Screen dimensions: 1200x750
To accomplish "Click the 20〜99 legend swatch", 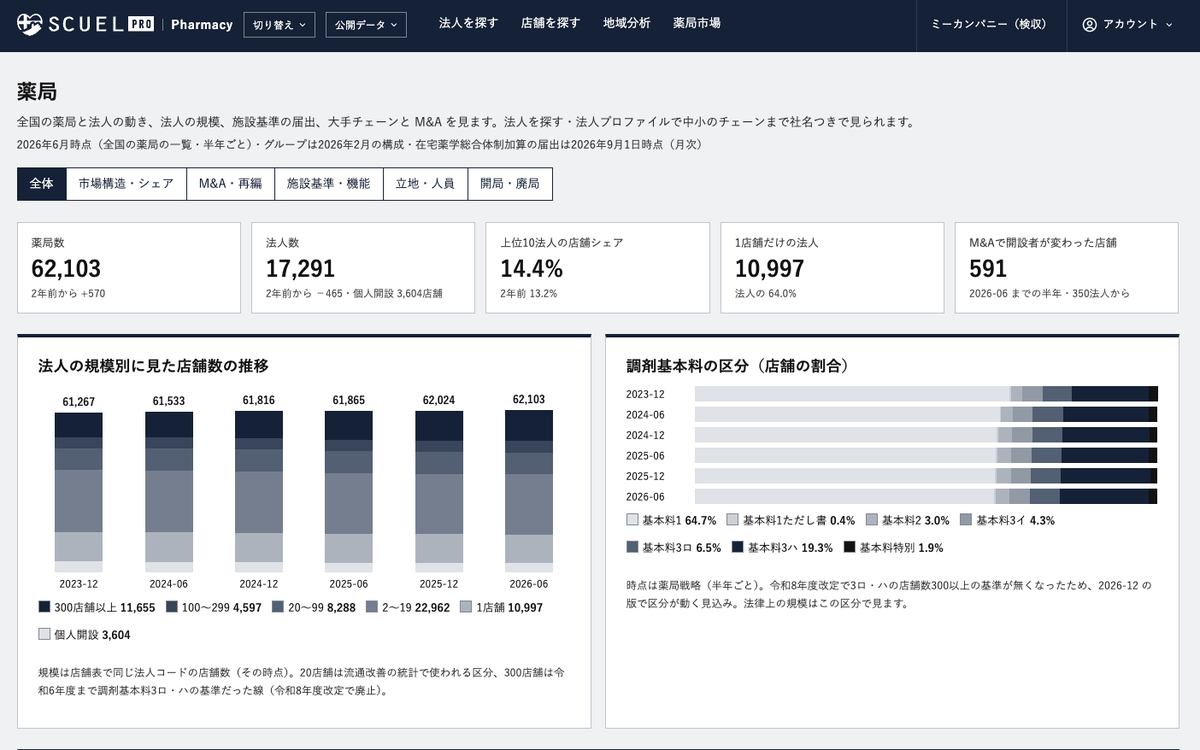I will 277,607.
